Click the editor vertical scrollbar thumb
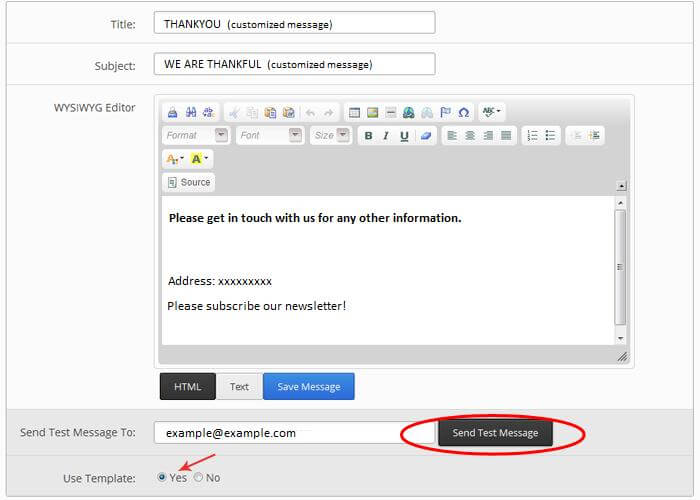Viewport: 700px width, 500px height. (x=620, y=267)
